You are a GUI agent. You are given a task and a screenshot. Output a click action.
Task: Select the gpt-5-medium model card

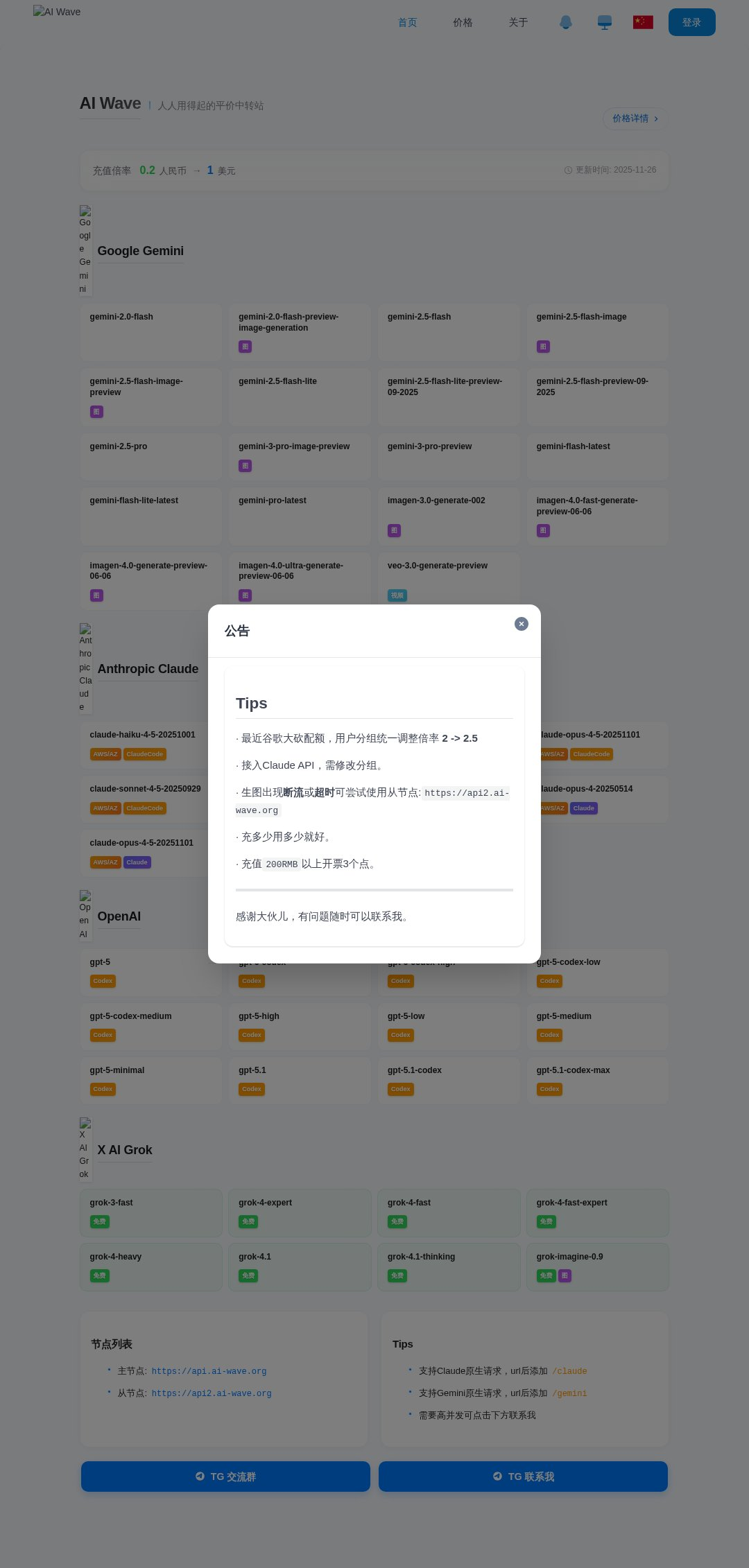point(598,1027)
